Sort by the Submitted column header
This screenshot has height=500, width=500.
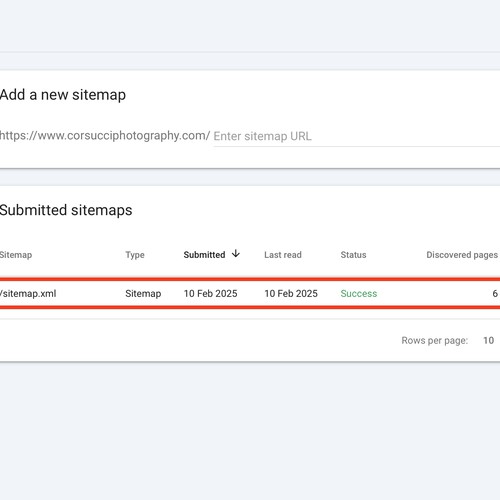[204, 255]
